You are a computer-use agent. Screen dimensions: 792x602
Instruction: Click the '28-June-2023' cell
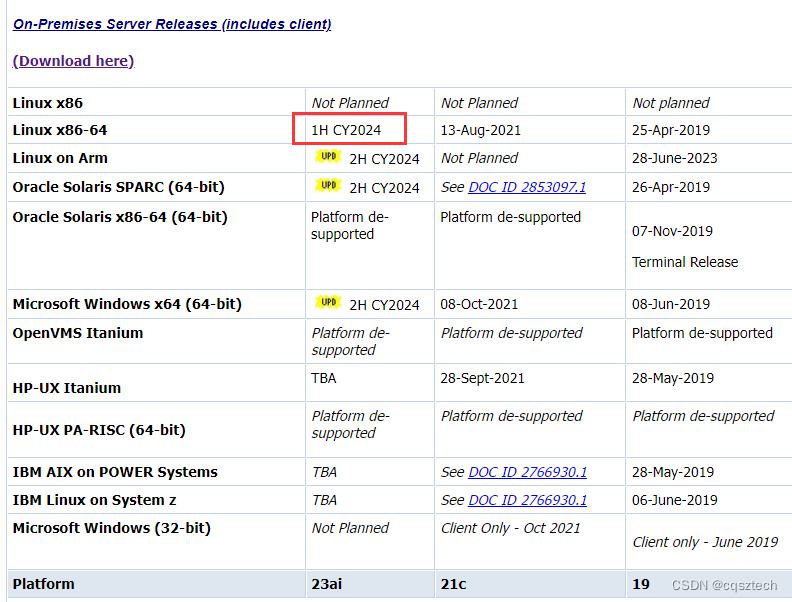tap(675, 158)
